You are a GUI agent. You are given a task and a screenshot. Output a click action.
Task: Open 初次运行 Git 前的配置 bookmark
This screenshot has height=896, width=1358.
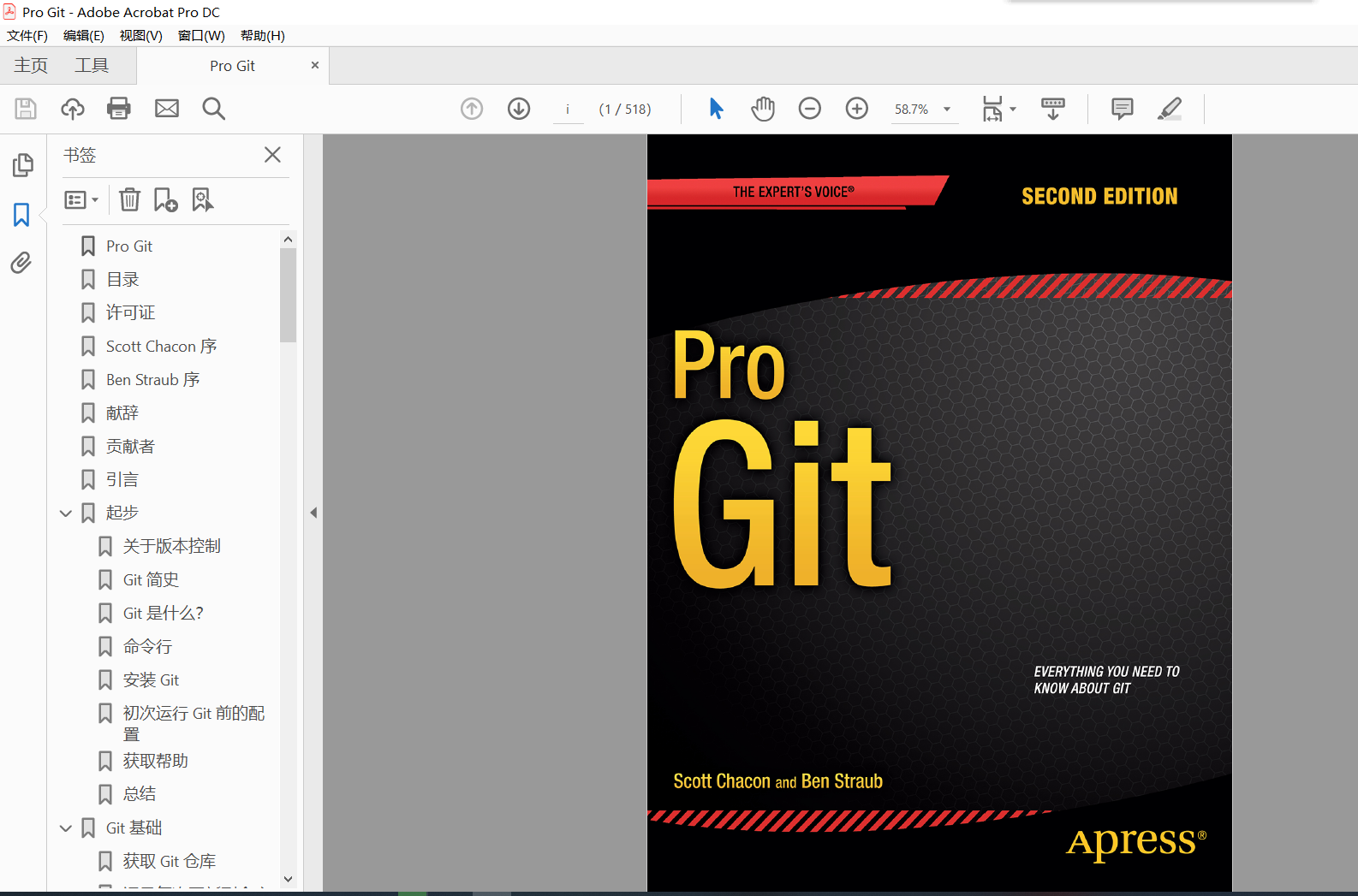pos(194,723)
